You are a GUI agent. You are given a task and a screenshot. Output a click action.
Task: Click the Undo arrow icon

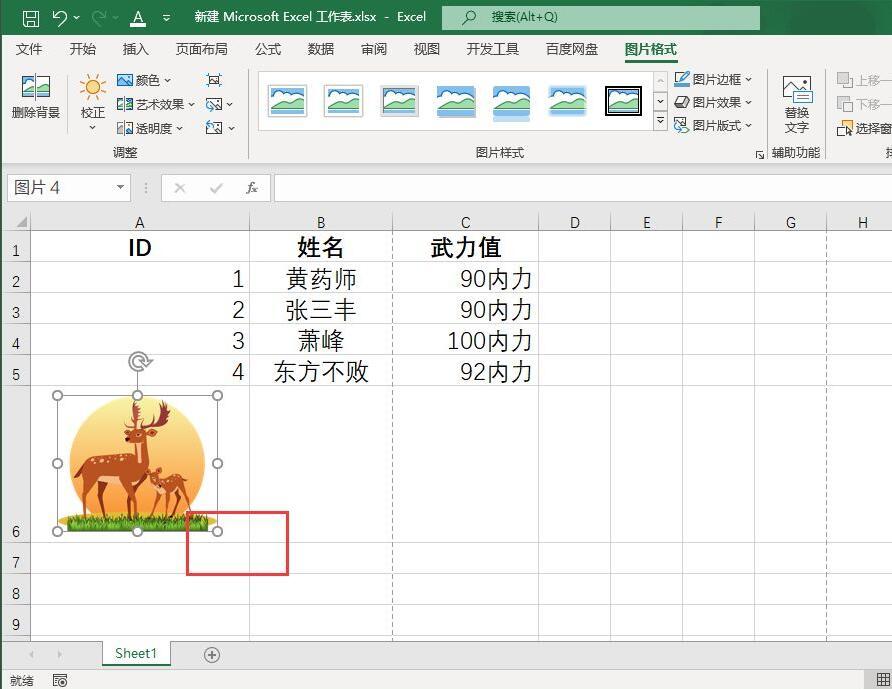(60, 18)
